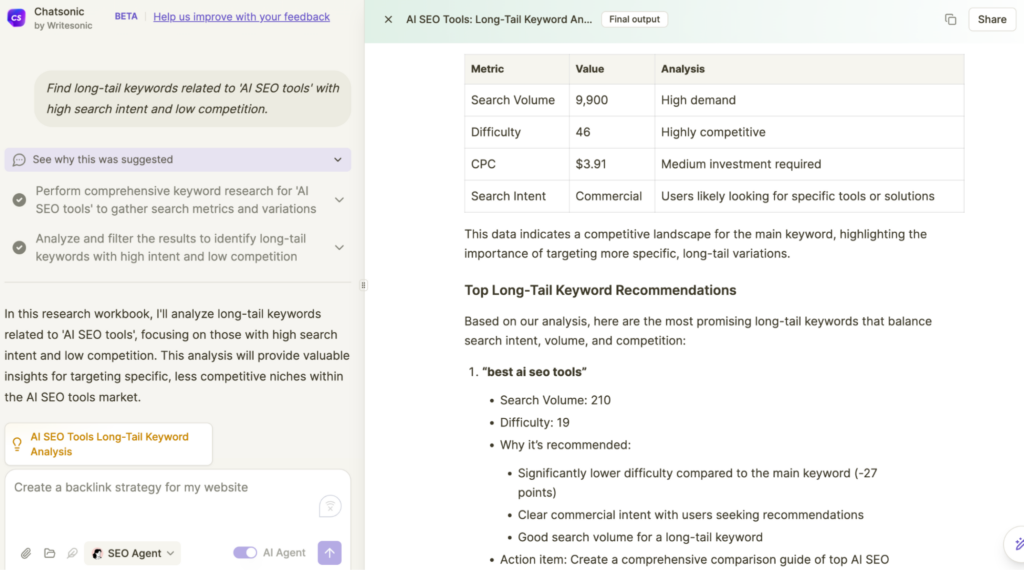Click the tag-shaped icon beside the folder
1024x570 pixels.
point(72,553)
